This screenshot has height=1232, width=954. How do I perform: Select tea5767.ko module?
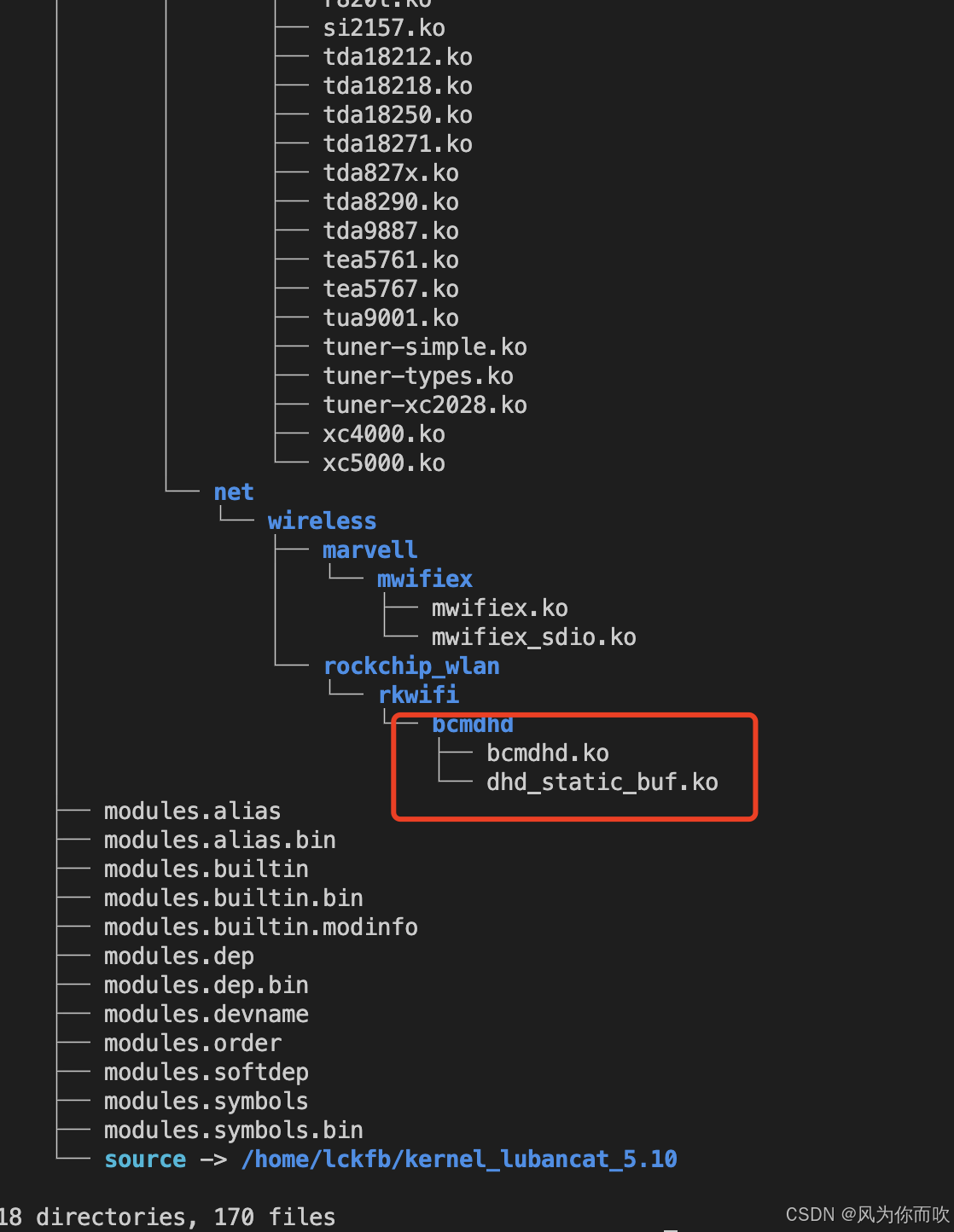tap(391, 289)
